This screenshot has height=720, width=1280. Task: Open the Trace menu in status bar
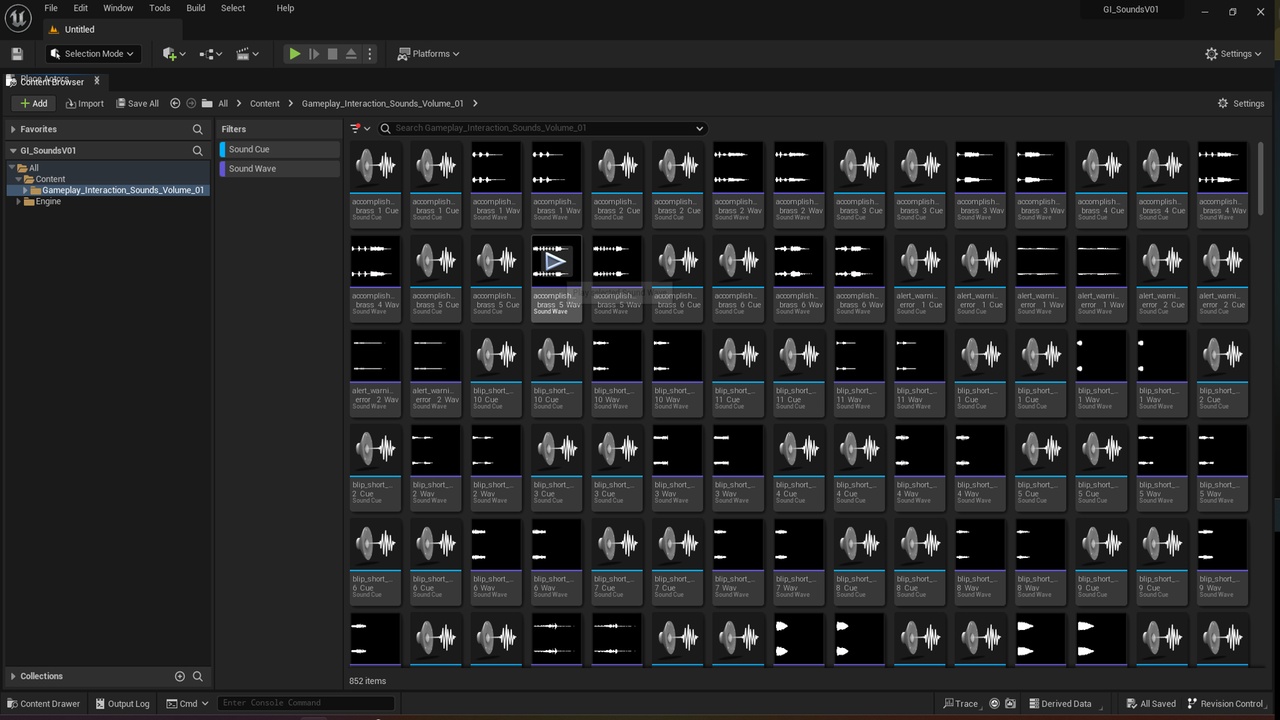[960, 703]
